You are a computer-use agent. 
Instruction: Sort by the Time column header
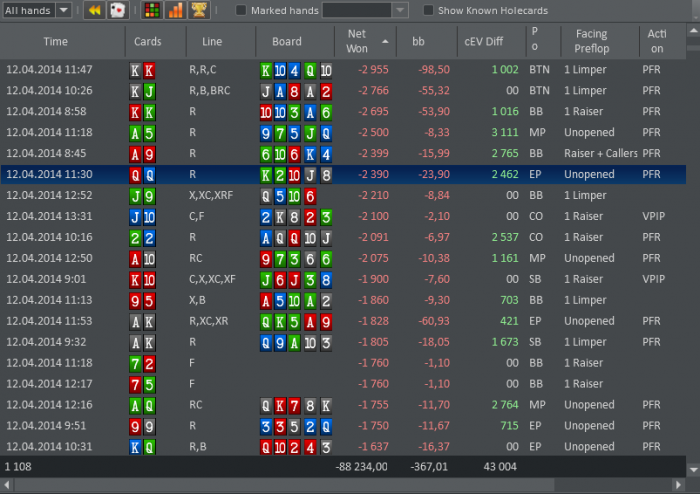(62, 42)
